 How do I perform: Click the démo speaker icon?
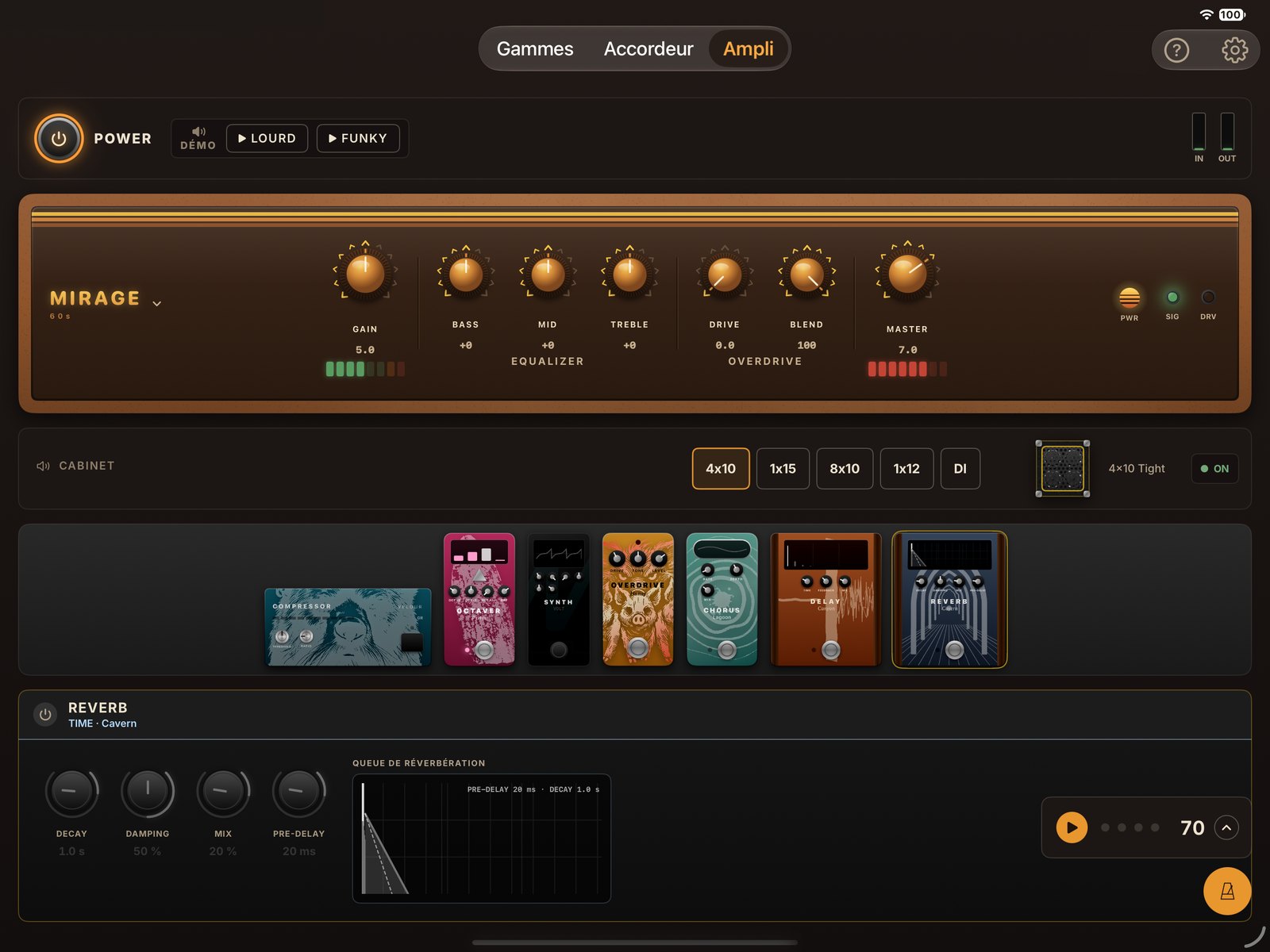tap(198, 132)
